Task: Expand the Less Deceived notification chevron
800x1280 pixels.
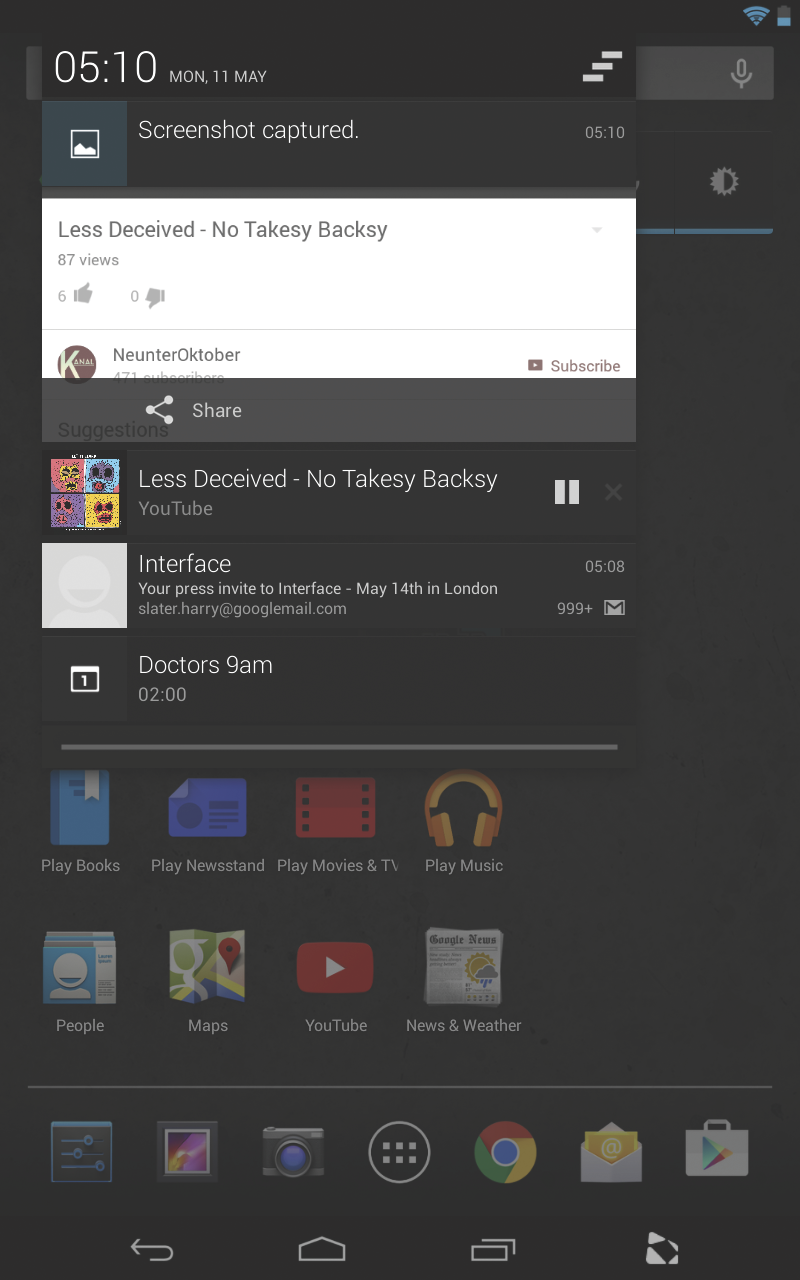Action: pyautogui.click(x=597, y=230)
